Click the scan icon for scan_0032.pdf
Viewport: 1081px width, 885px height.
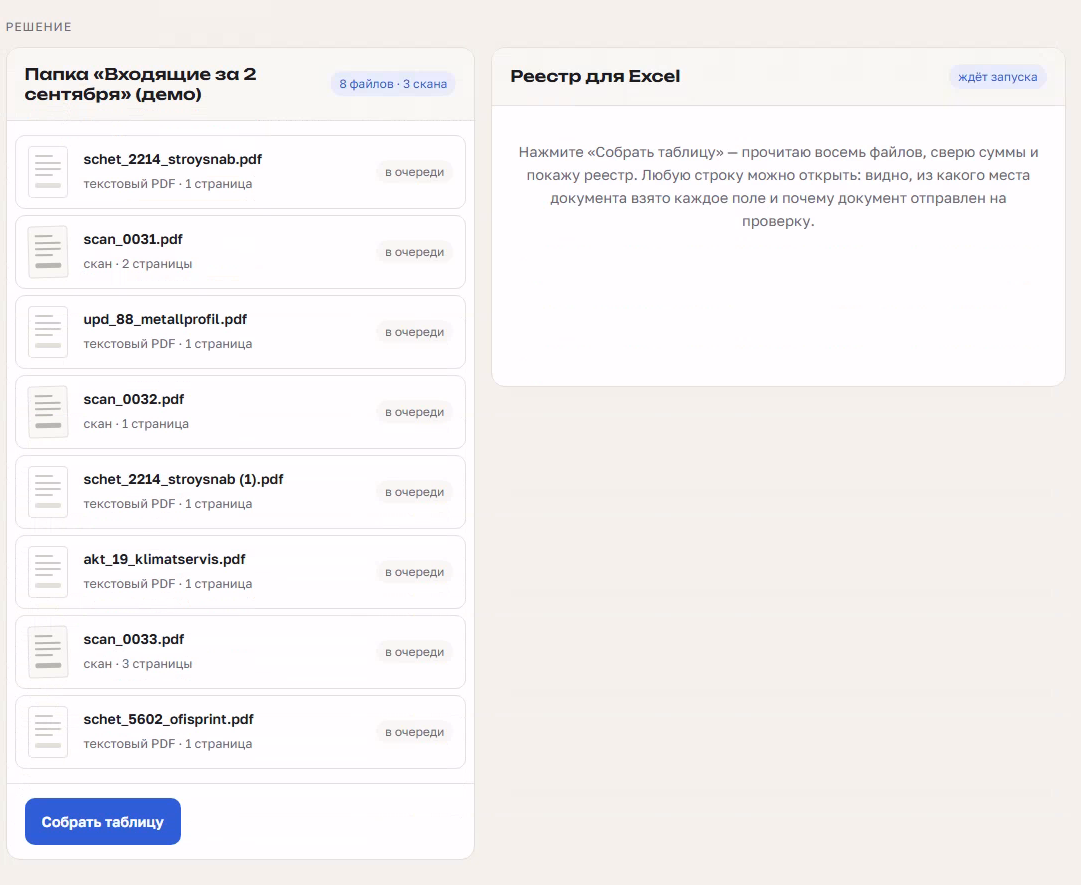point(48,411)
